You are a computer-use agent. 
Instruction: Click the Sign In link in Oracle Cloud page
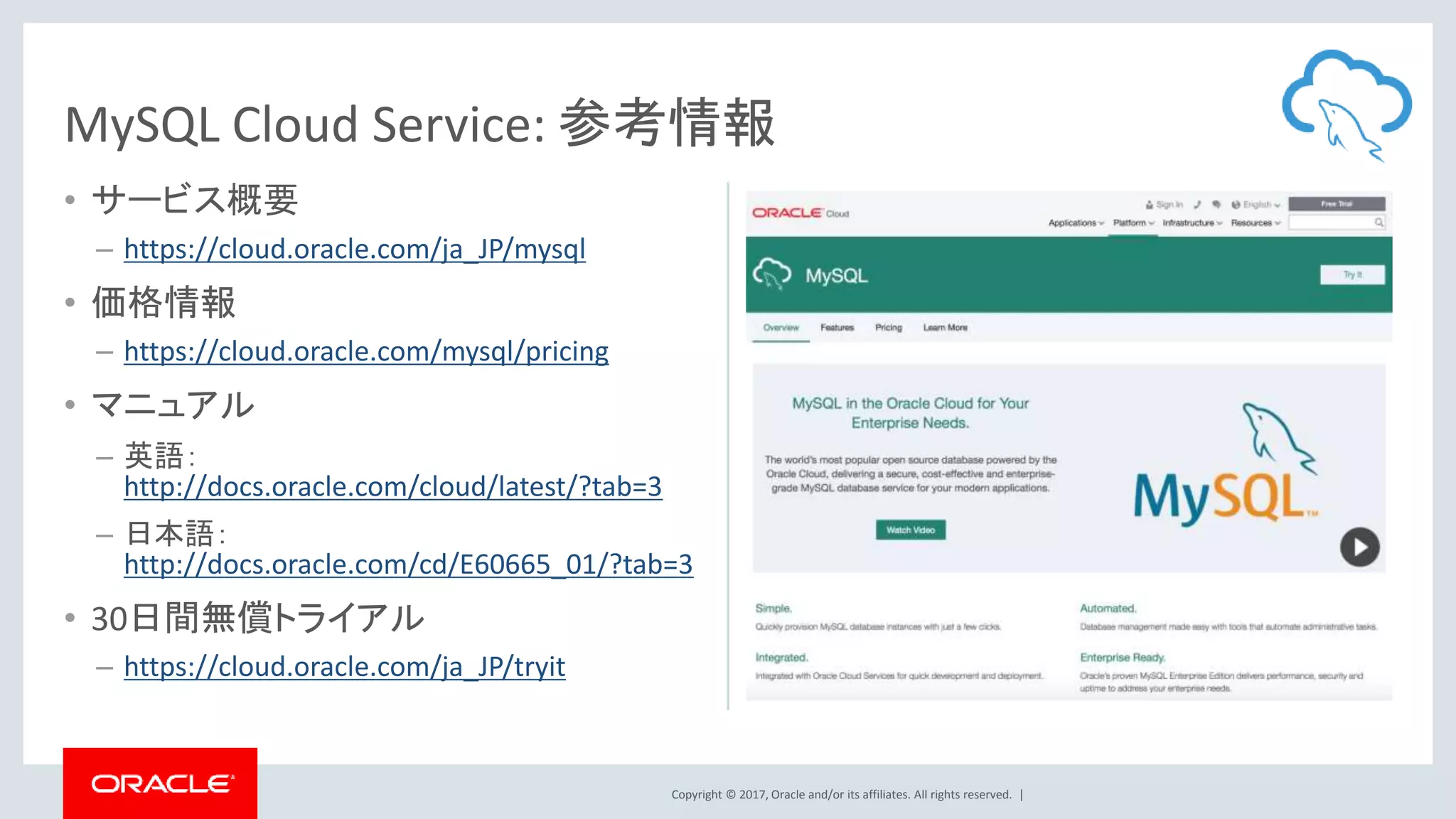1164,205
